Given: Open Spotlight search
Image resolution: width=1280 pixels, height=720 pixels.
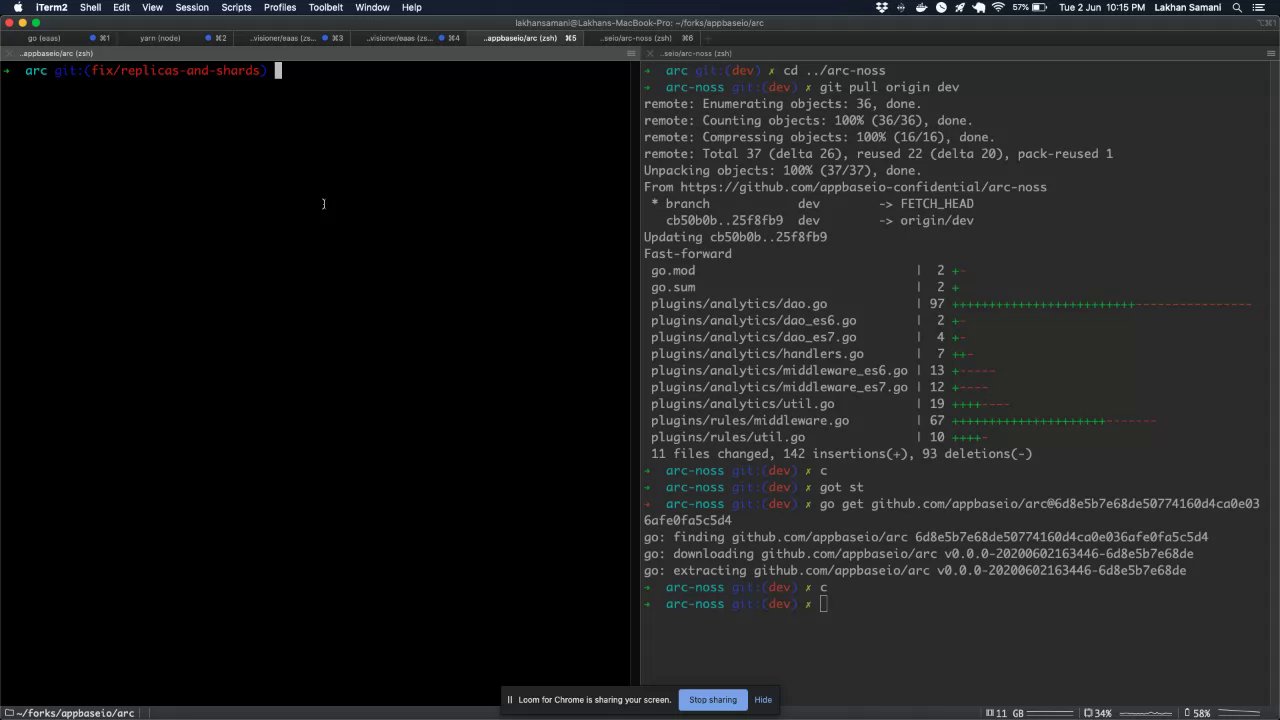Looking at the screenshot, I should (1237, 7).
